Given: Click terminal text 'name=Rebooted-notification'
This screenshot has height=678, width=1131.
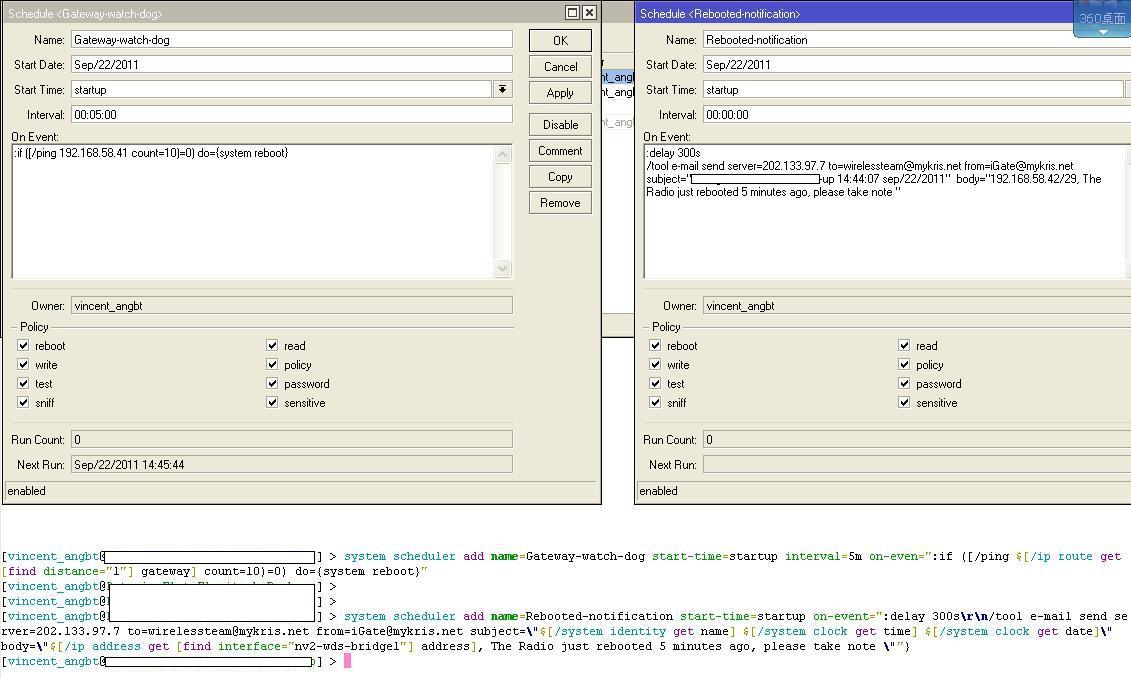Looking at the screenshot, I should click(581, 616).
